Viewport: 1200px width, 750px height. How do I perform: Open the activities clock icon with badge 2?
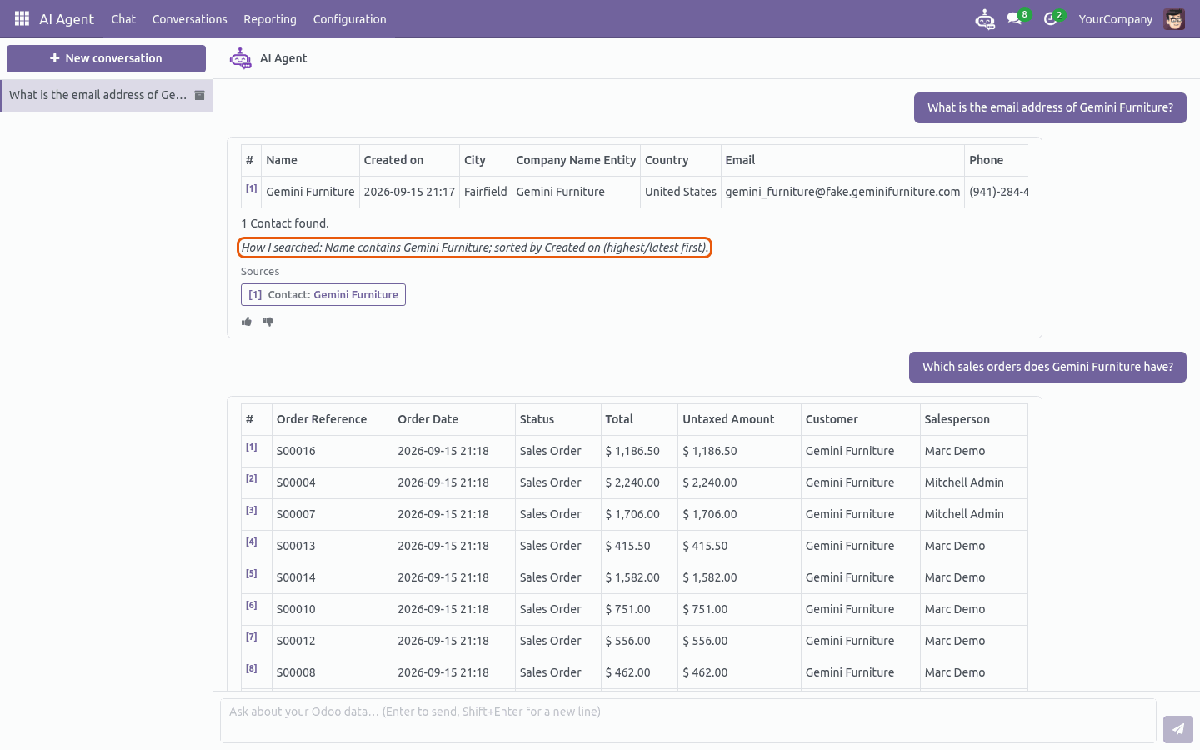(x=1053, y=18)
